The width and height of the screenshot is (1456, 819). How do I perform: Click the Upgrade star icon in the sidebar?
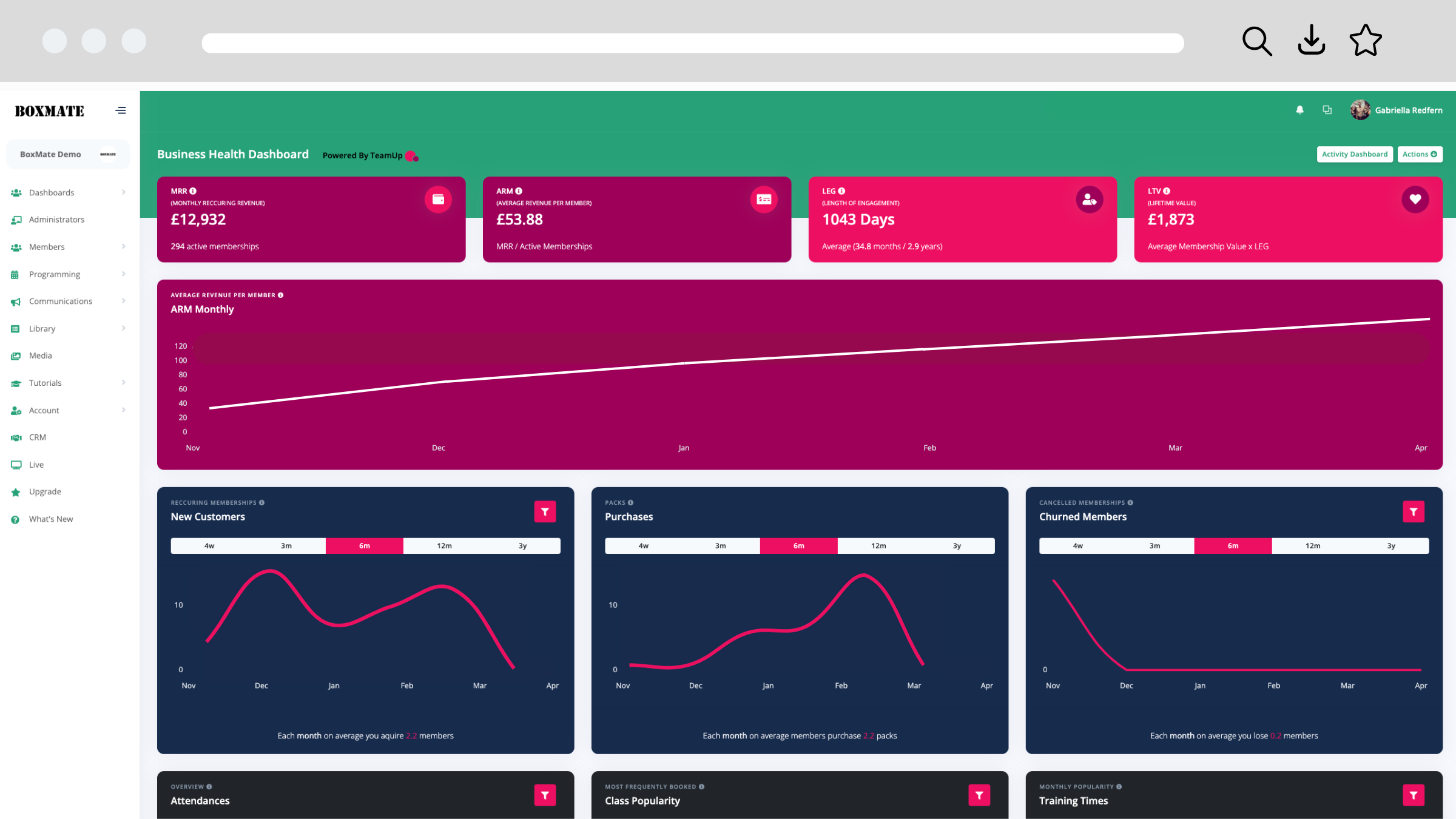pos(15,491)
